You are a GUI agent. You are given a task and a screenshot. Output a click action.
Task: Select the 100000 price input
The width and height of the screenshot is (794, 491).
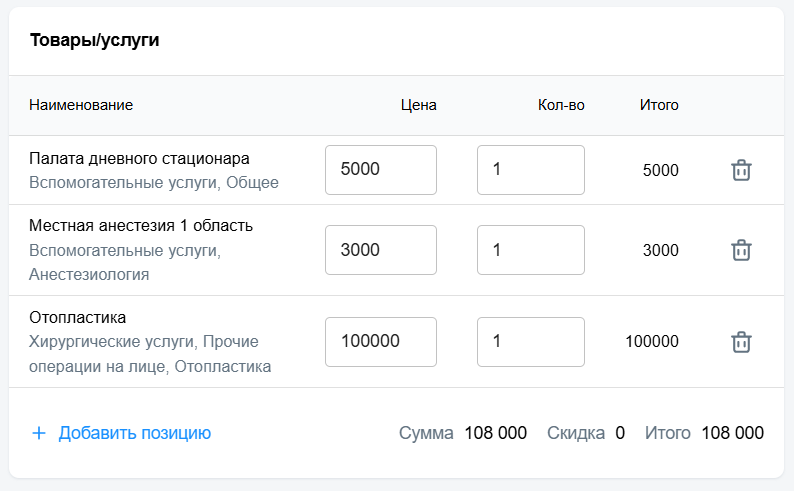[381, 342]
